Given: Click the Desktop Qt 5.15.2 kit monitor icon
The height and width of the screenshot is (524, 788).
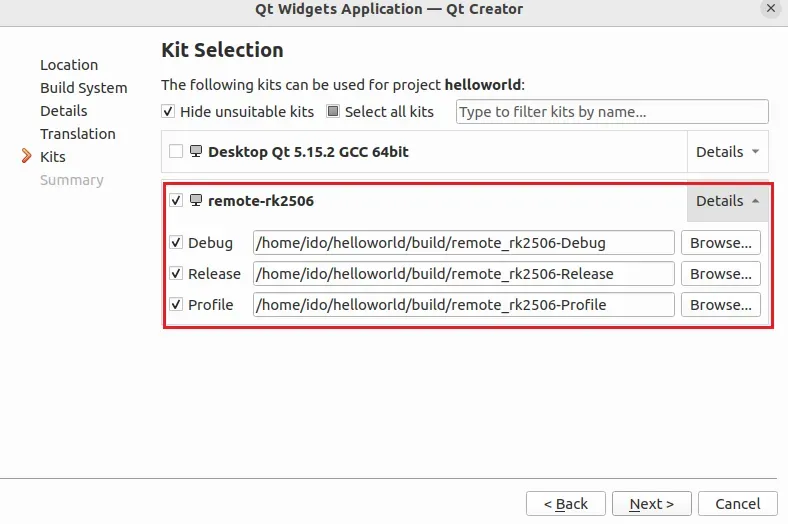Looking at the screenshot, I should click(x=195, y=151).
